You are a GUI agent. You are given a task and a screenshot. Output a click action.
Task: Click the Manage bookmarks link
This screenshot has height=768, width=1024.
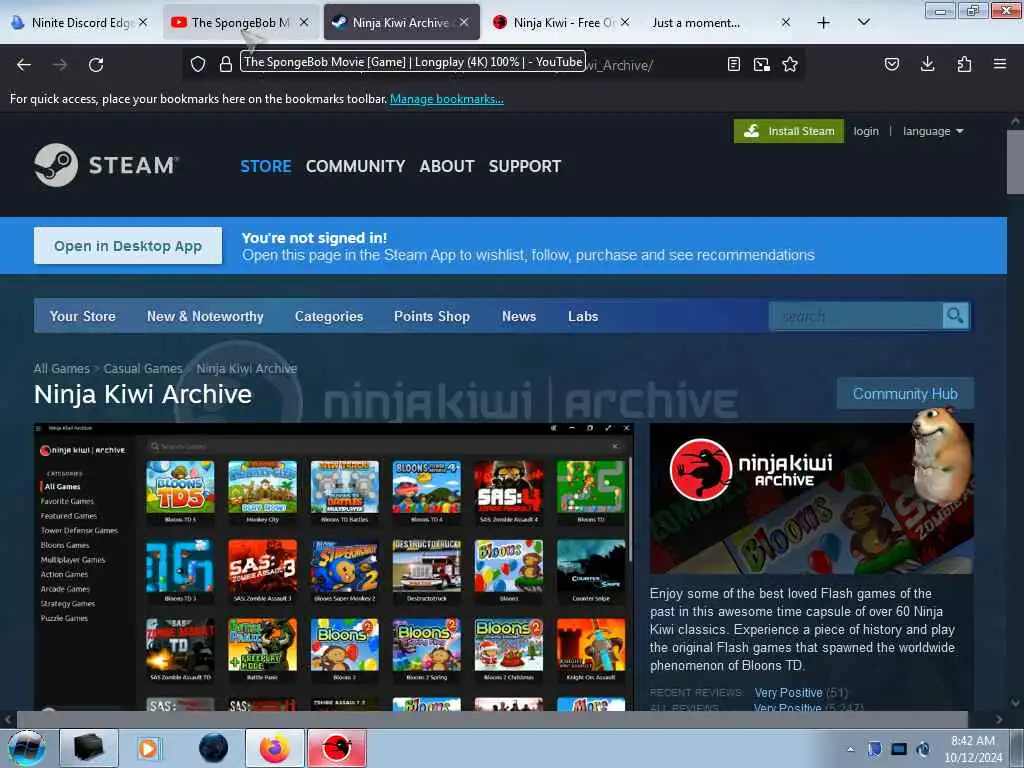pyautogui.click(x=447, y=99)
